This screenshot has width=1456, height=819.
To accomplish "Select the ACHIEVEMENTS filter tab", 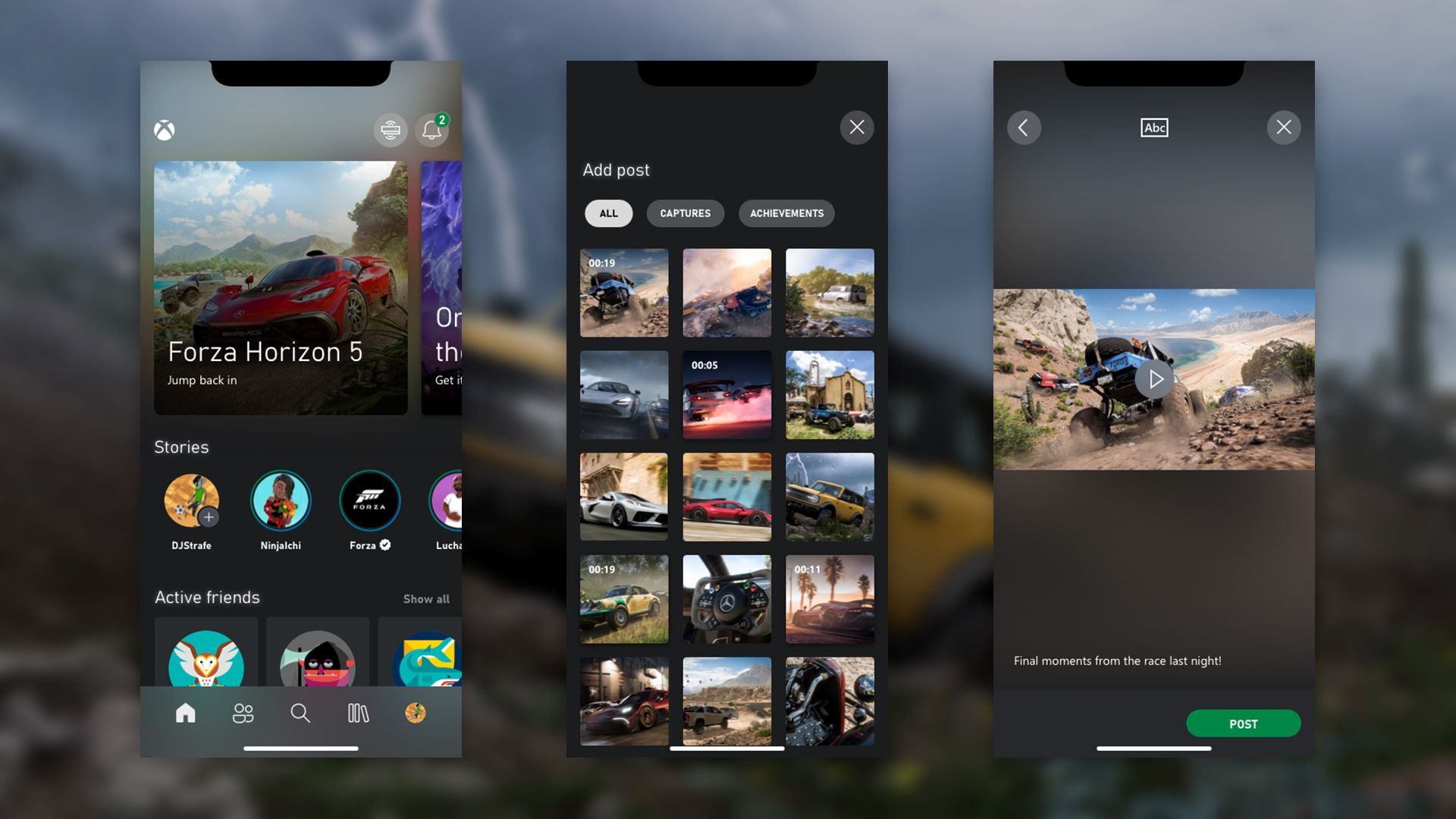I will pyautogui.click(x=786, y=212).
